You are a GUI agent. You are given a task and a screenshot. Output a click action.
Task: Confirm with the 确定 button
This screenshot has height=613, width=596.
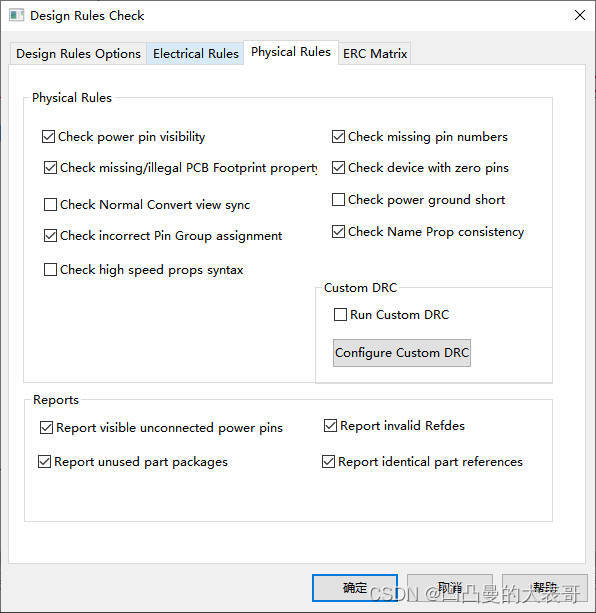pos(355,588)
